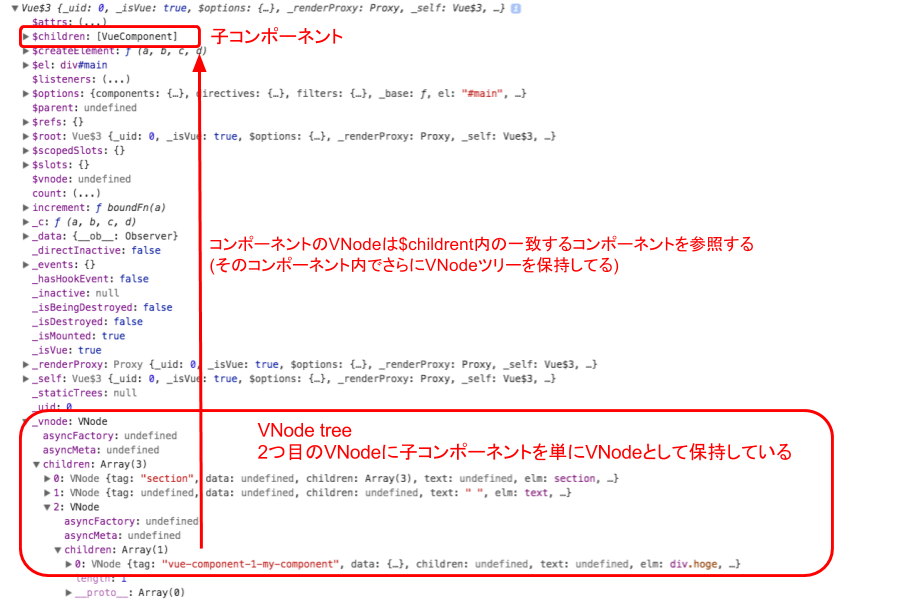The width and height of the screenshot is (924, 601).
Task: Expand VNode 0 with tag "section"
Action: click(47, 478)
